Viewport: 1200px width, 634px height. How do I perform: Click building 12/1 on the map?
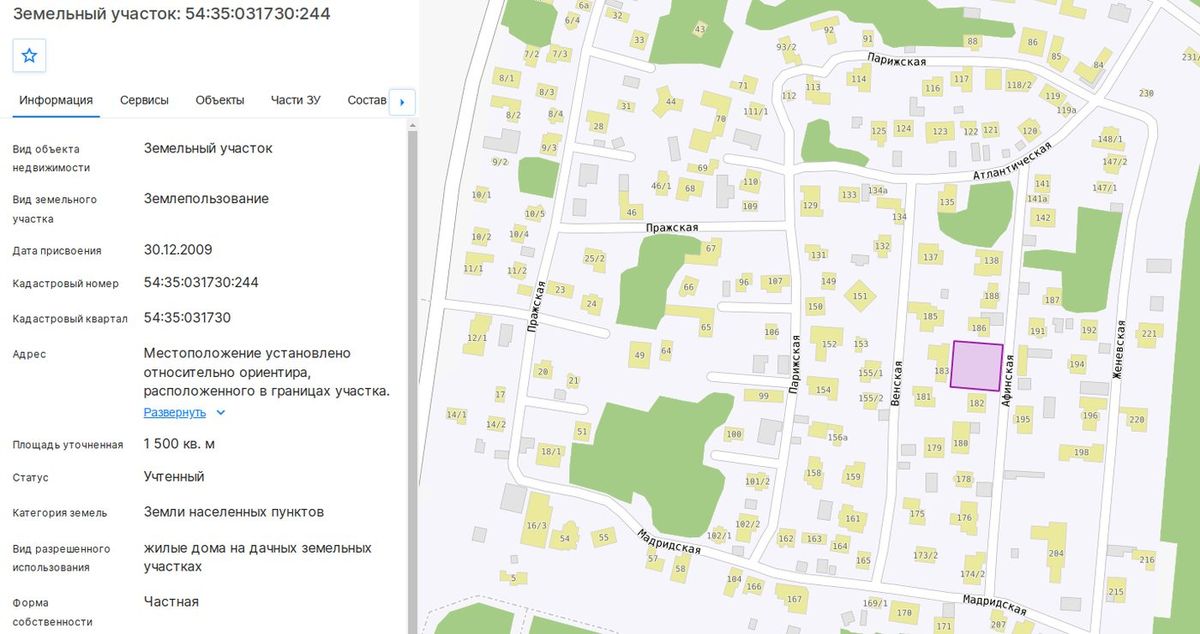(478, 335)
